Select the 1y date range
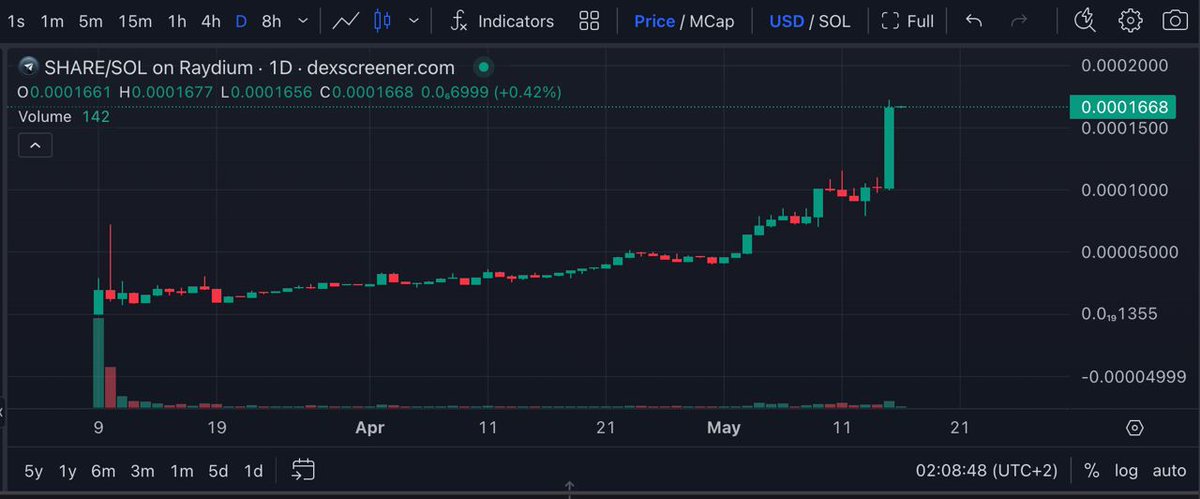 point(68,470)
